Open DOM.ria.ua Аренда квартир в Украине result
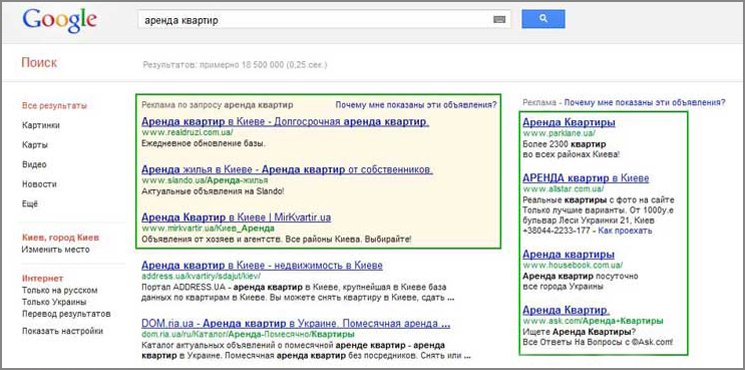 coord(296,324)
